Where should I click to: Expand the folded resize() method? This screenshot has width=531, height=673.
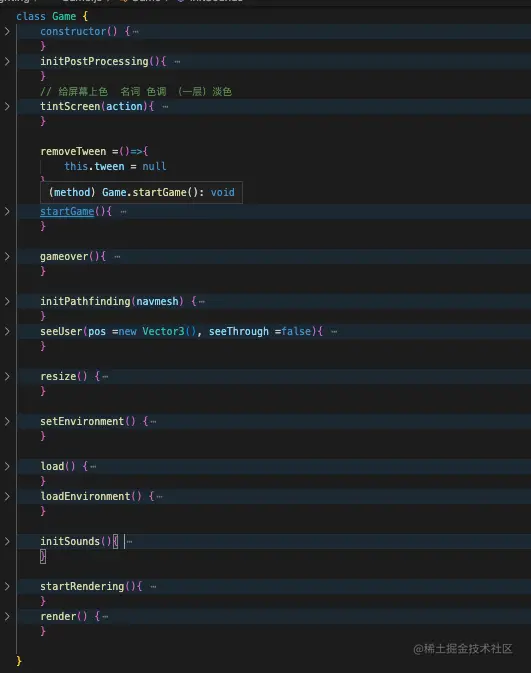click(x=7, y=377)
